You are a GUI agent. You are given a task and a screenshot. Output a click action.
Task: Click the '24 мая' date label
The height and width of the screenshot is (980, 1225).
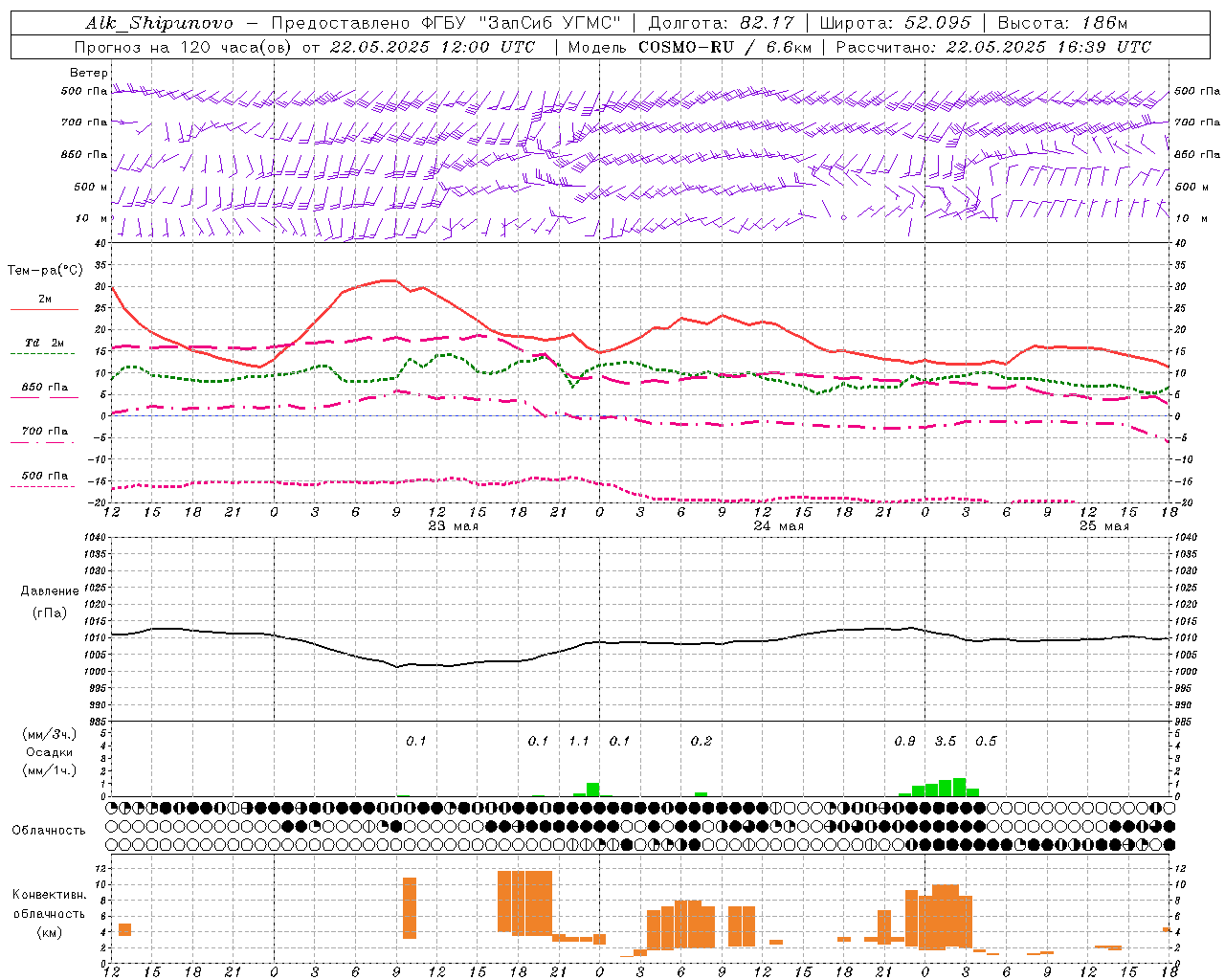[x=779, y=526]
